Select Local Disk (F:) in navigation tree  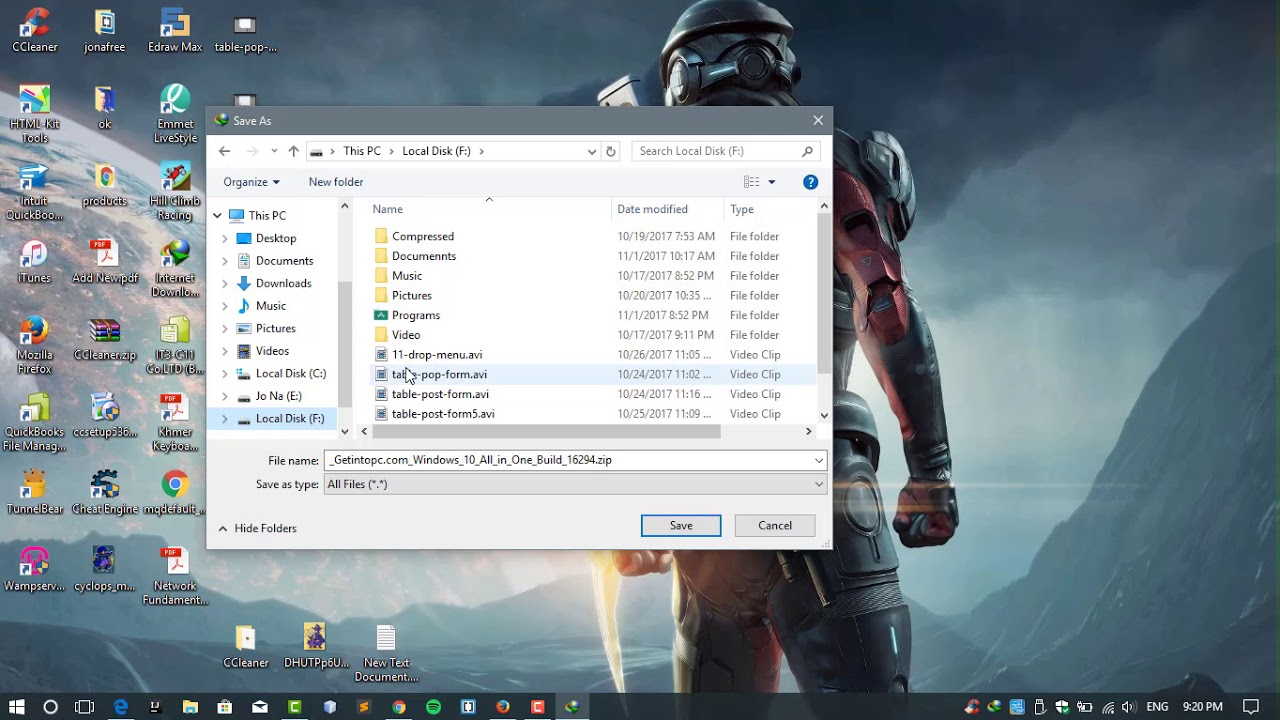tap(290, 418)
